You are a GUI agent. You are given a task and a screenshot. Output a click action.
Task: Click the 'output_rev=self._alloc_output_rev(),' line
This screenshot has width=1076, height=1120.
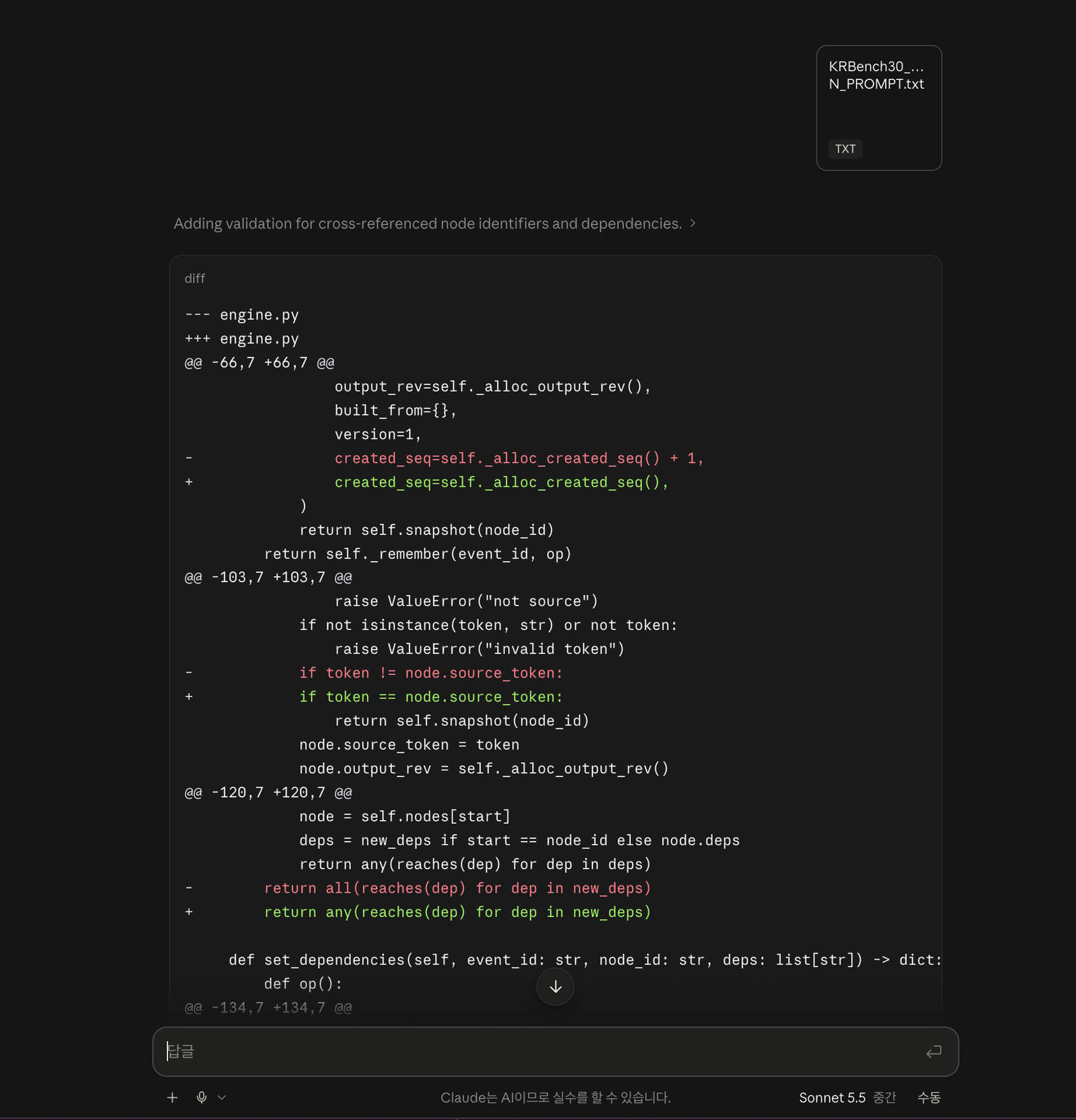tap(493, 387)
